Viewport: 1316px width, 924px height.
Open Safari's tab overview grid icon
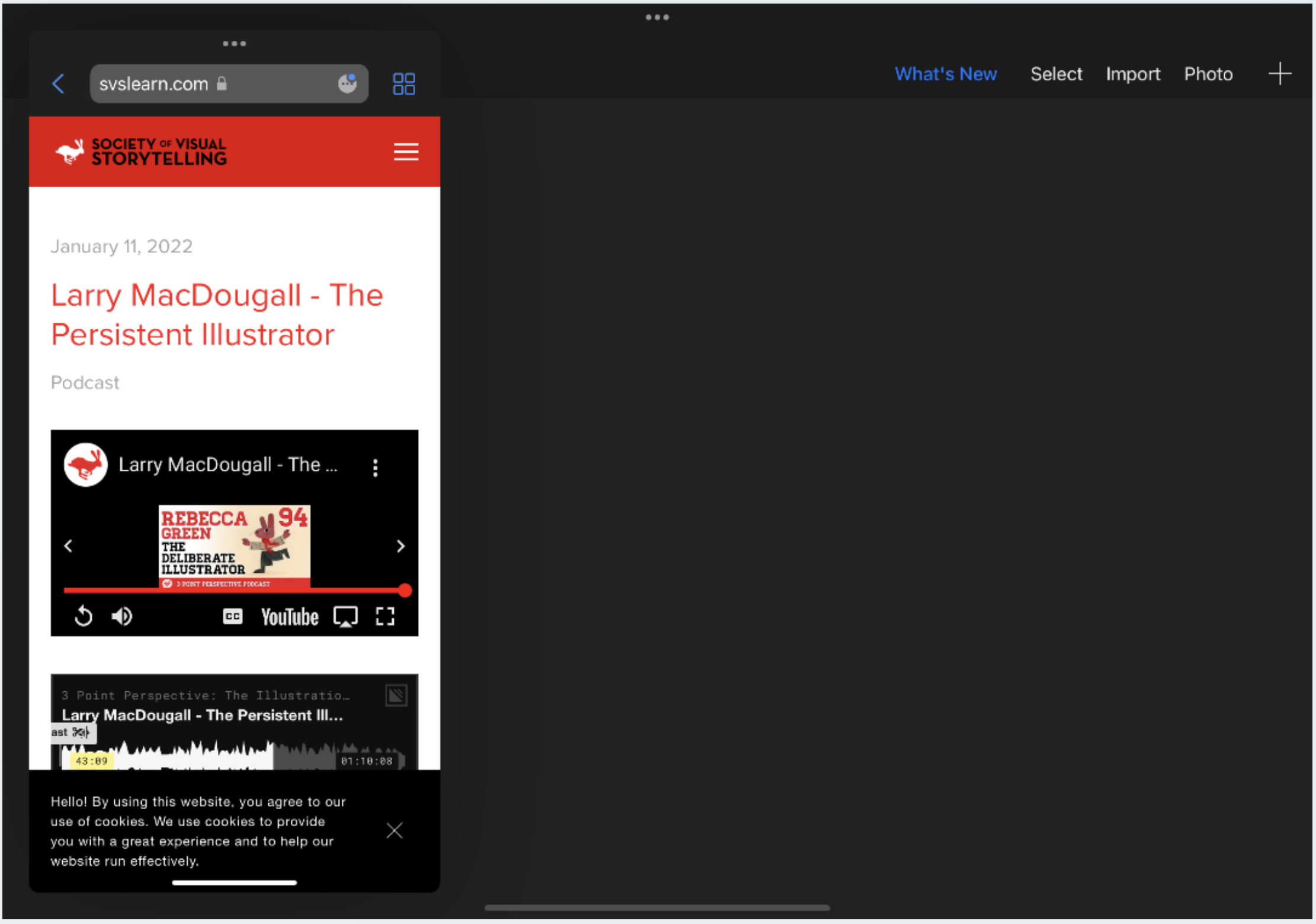(x=404, y=84)
